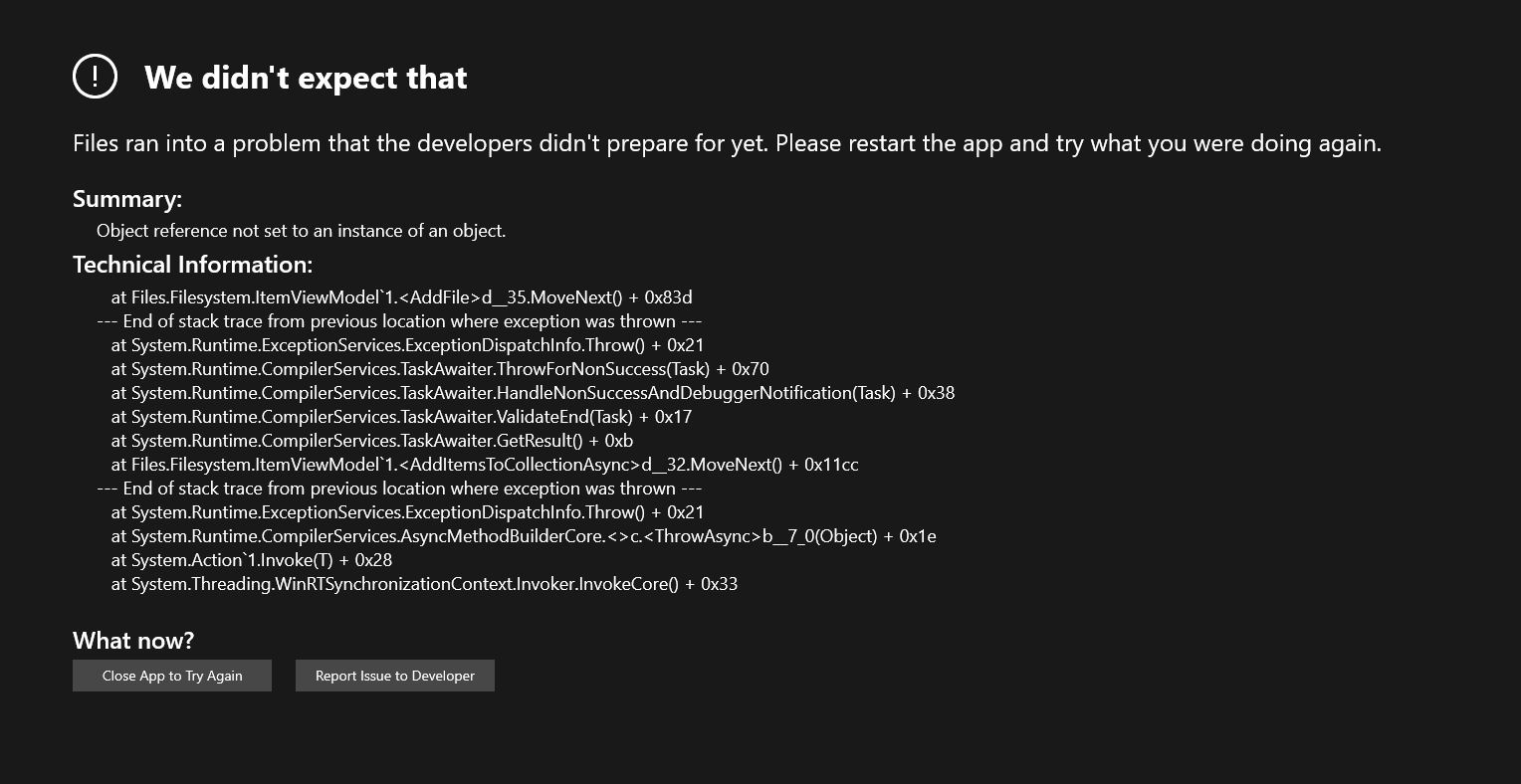Image resolution: width=1521 pixels, height=784 pixels.
Task: Click the Close App to Try Again button
Action: 171,676
